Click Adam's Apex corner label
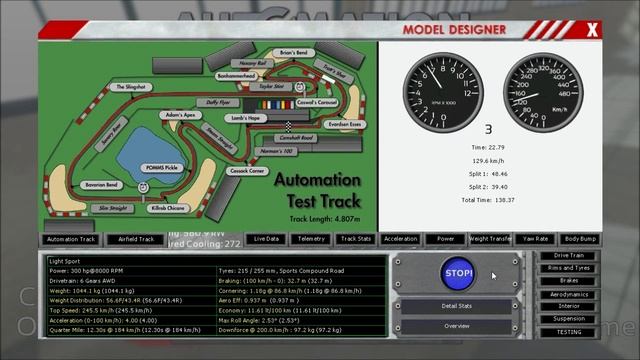This screenshot has height=360, width=640. pos(180,115)
